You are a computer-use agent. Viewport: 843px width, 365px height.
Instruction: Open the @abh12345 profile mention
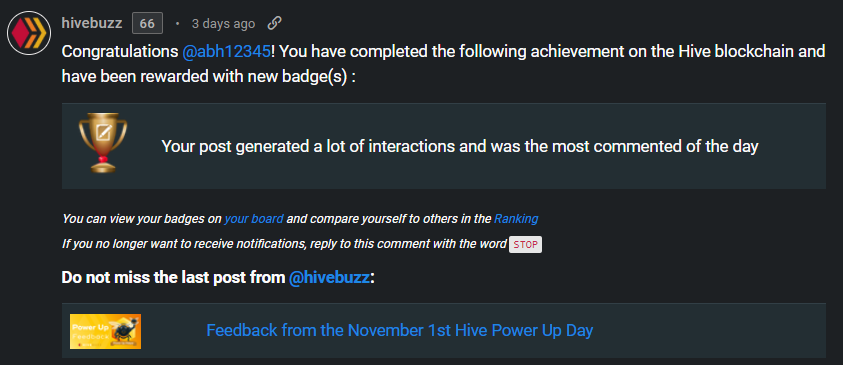click(x=226, y=52)
